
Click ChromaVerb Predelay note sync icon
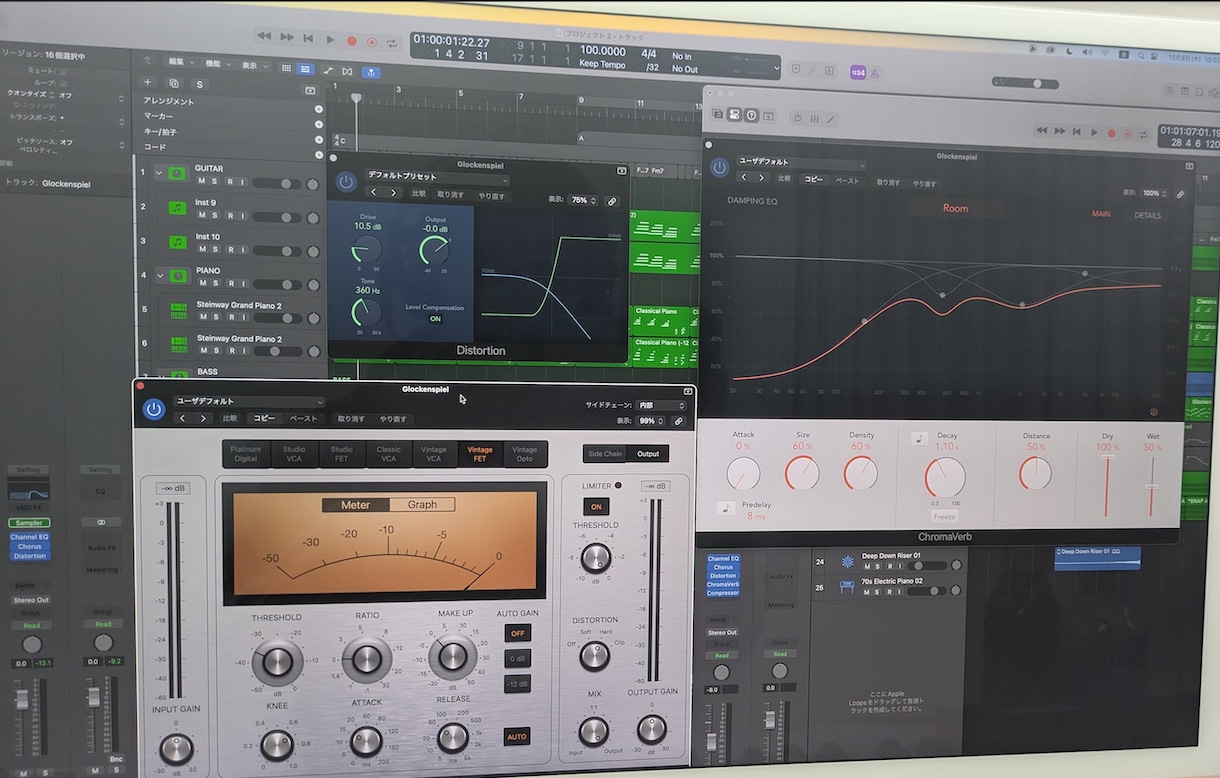click(726, 508)
